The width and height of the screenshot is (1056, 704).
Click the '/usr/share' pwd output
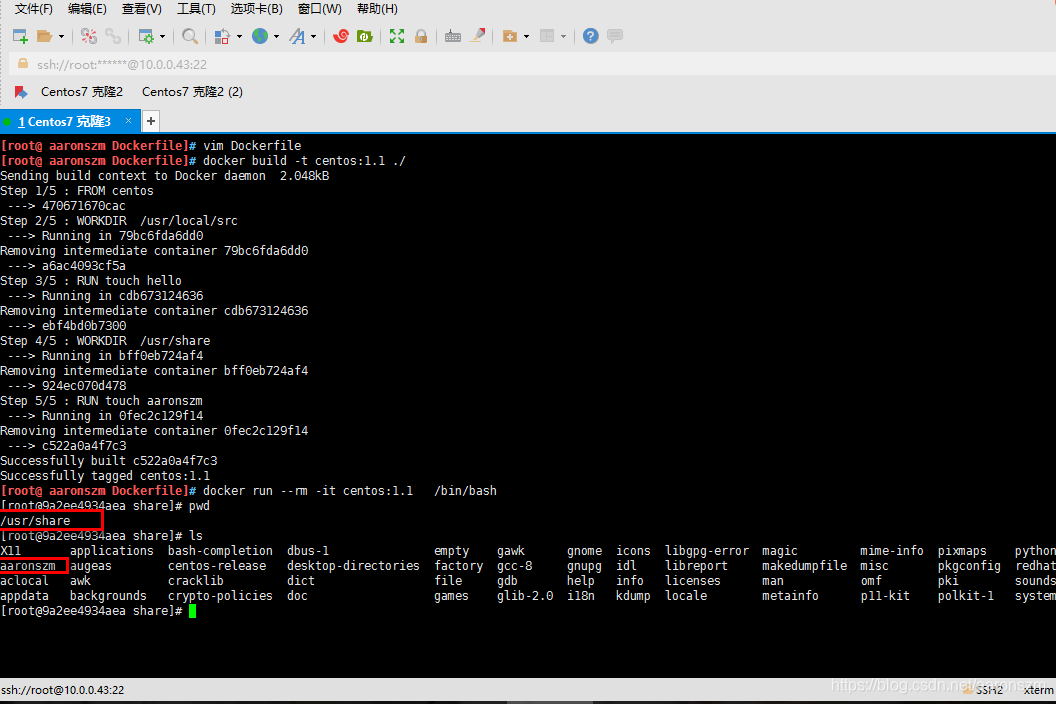pyautogui.click(x=35, y=521)
